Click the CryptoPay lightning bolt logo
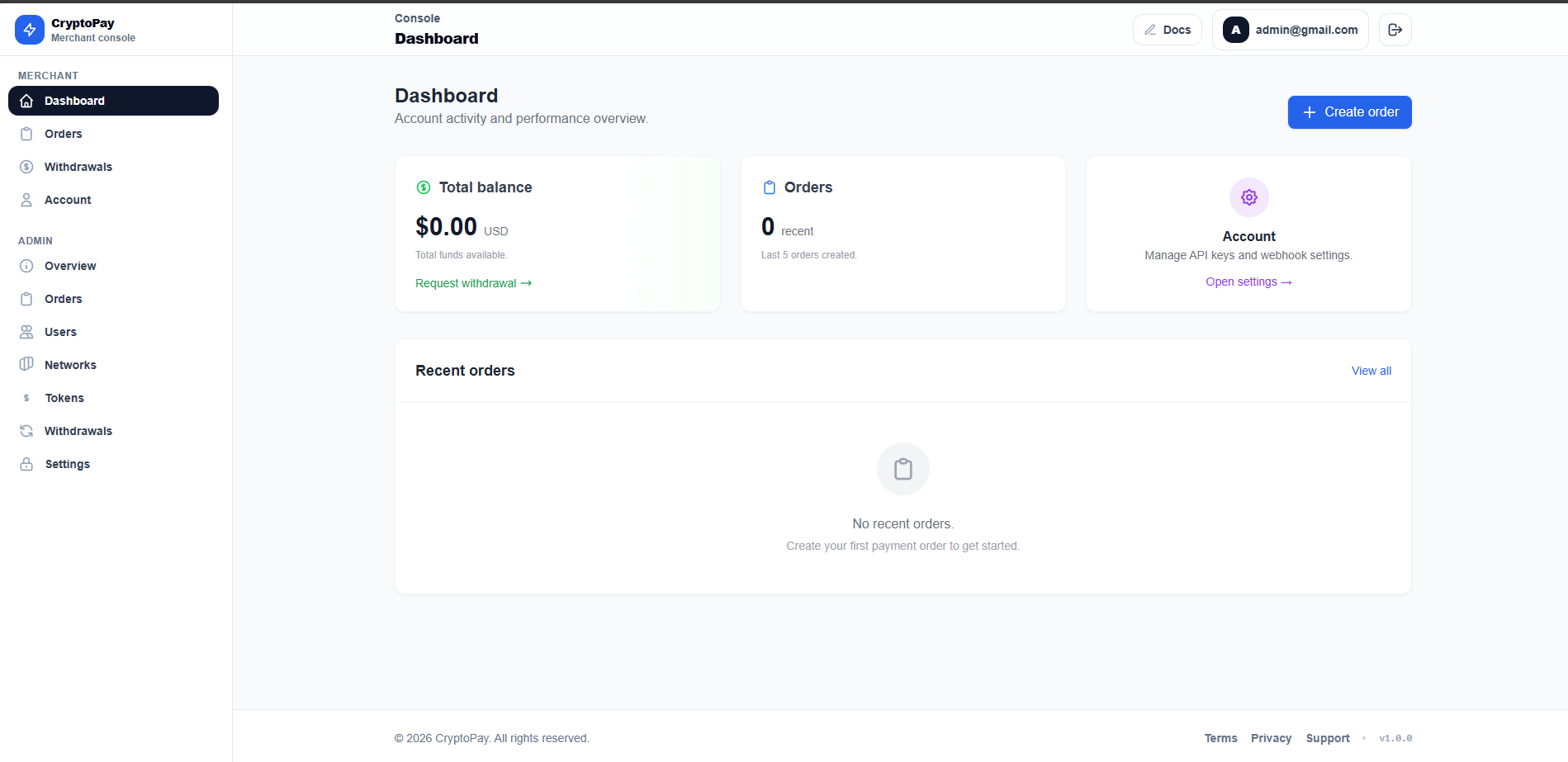The image size is (1568, 762). click(30, 30)
